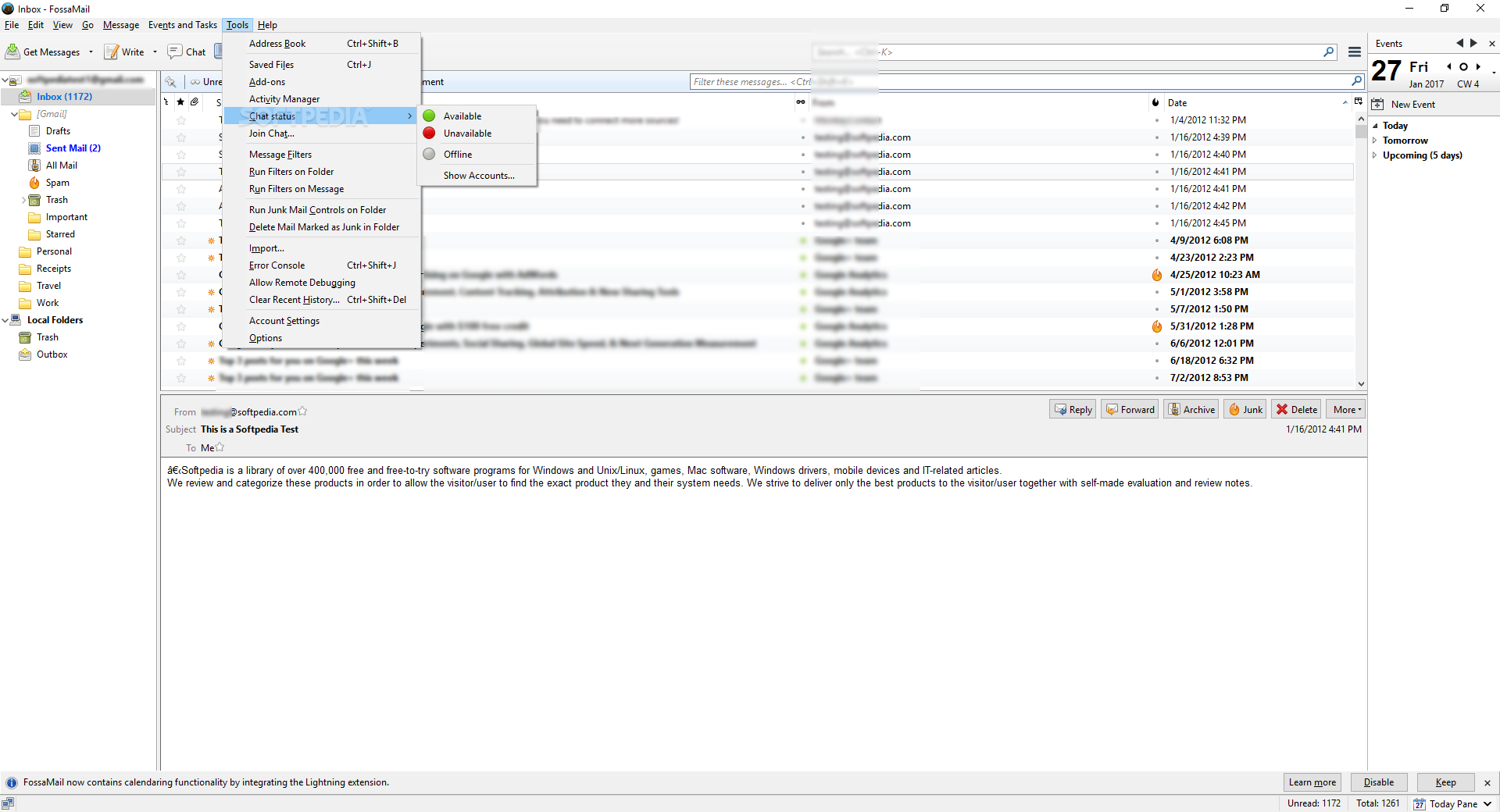The image size is (1500, 812).
Task: Click the Forward message button
Action: (1130, 409)
